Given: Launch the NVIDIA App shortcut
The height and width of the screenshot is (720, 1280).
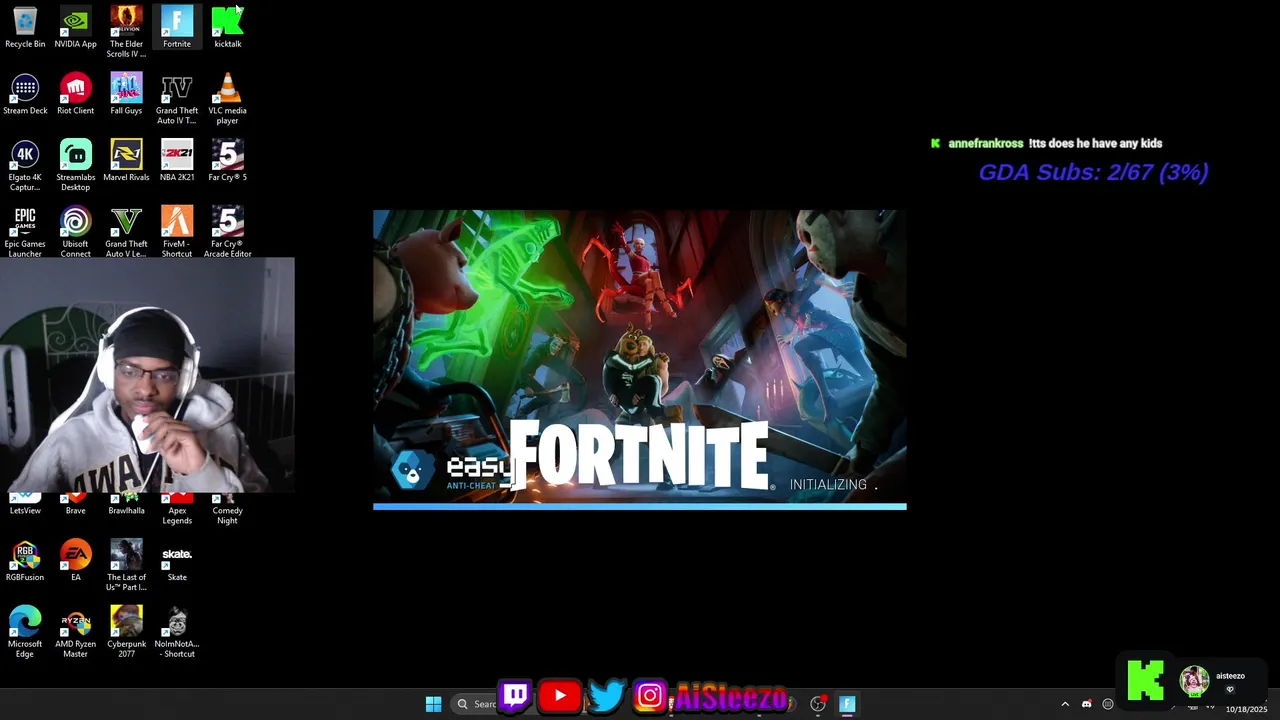Looking at the screenshot, I should 75,27.
